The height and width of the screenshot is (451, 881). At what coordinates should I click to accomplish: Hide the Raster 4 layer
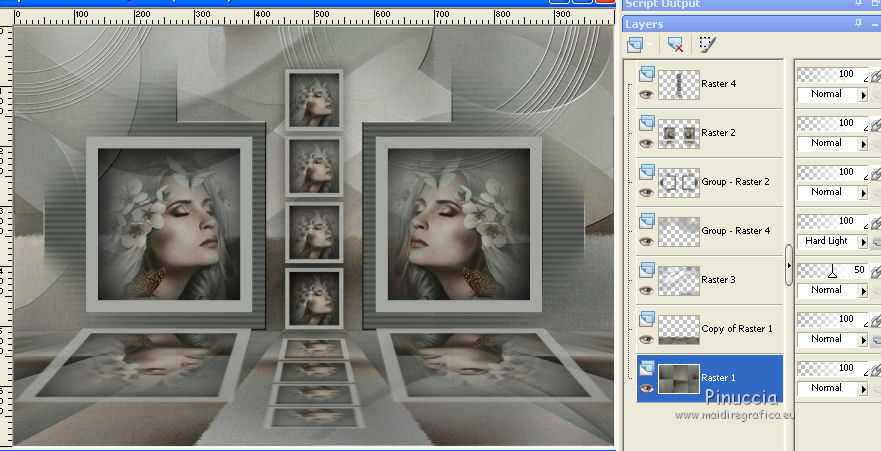coord(647,94)
